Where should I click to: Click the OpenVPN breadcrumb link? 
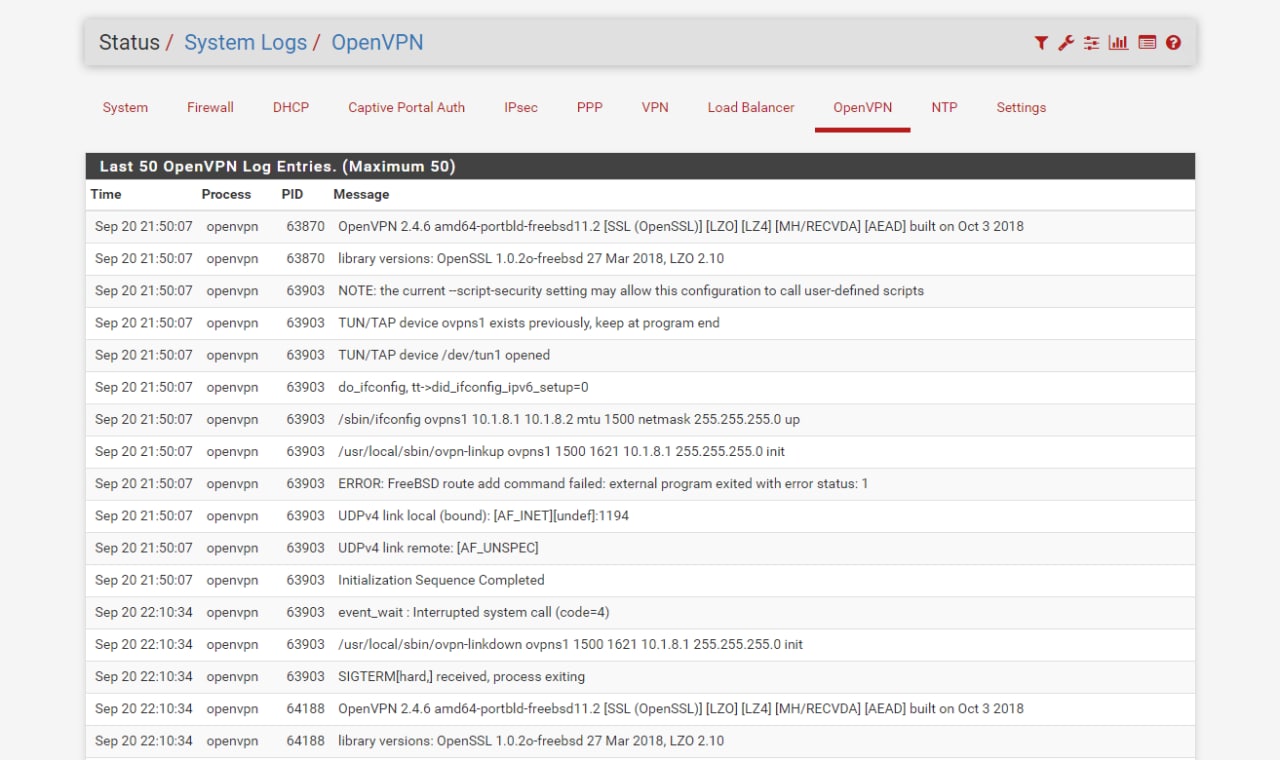pyautogui.click(x=377, y=43)
